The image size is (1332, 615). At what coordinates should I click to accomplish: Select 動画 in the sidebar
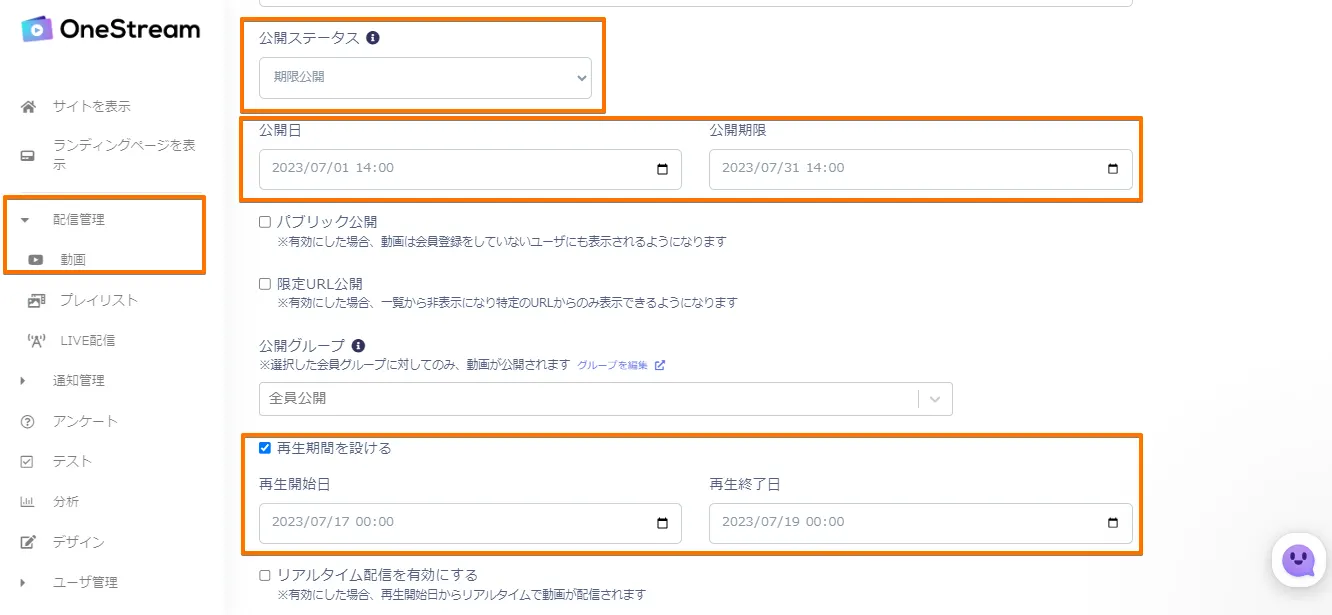click(x=73, y=260)
